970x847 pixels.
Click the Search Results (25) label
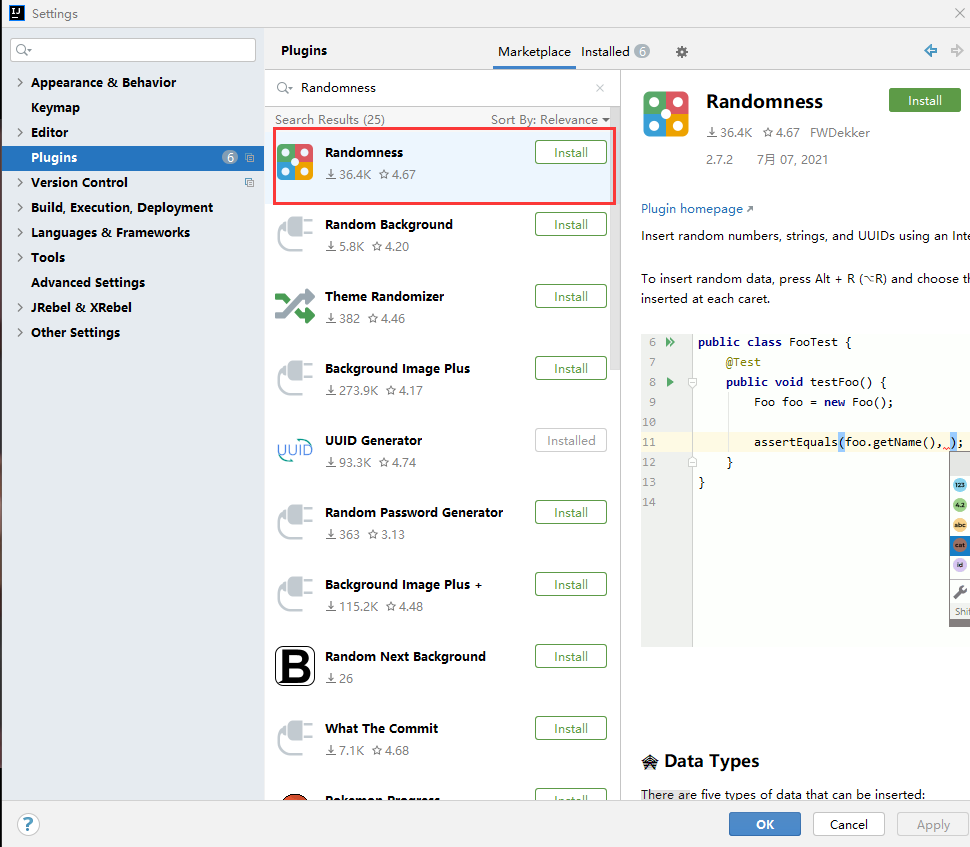[330, 119]
